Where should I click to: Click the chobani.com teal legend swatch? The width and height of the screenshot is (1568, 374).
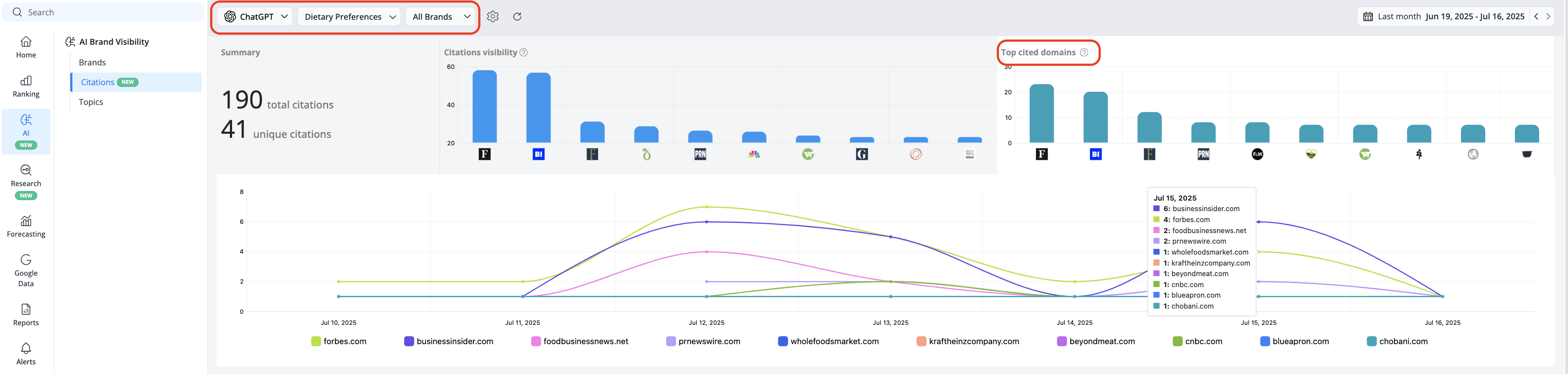tap(1371, 341)
